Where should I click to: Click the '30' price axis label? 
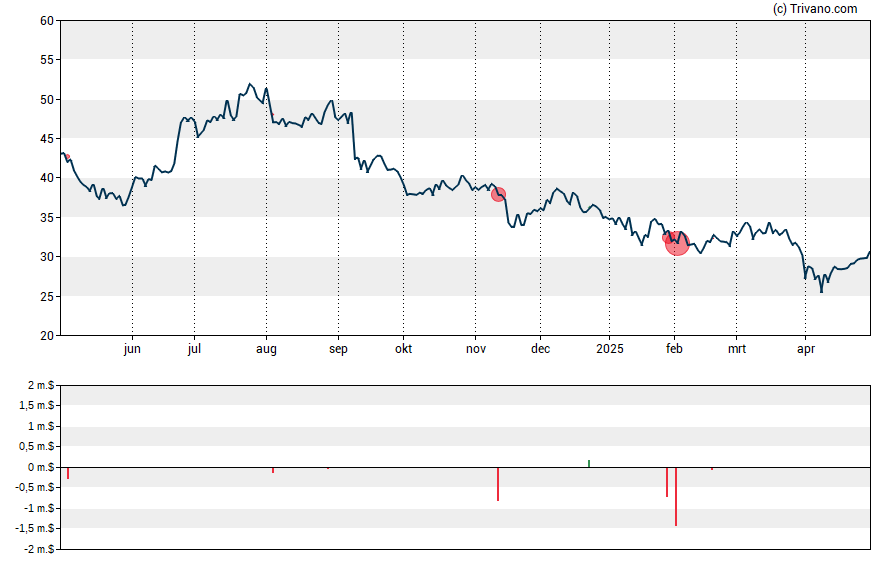[x=47, y=257]
